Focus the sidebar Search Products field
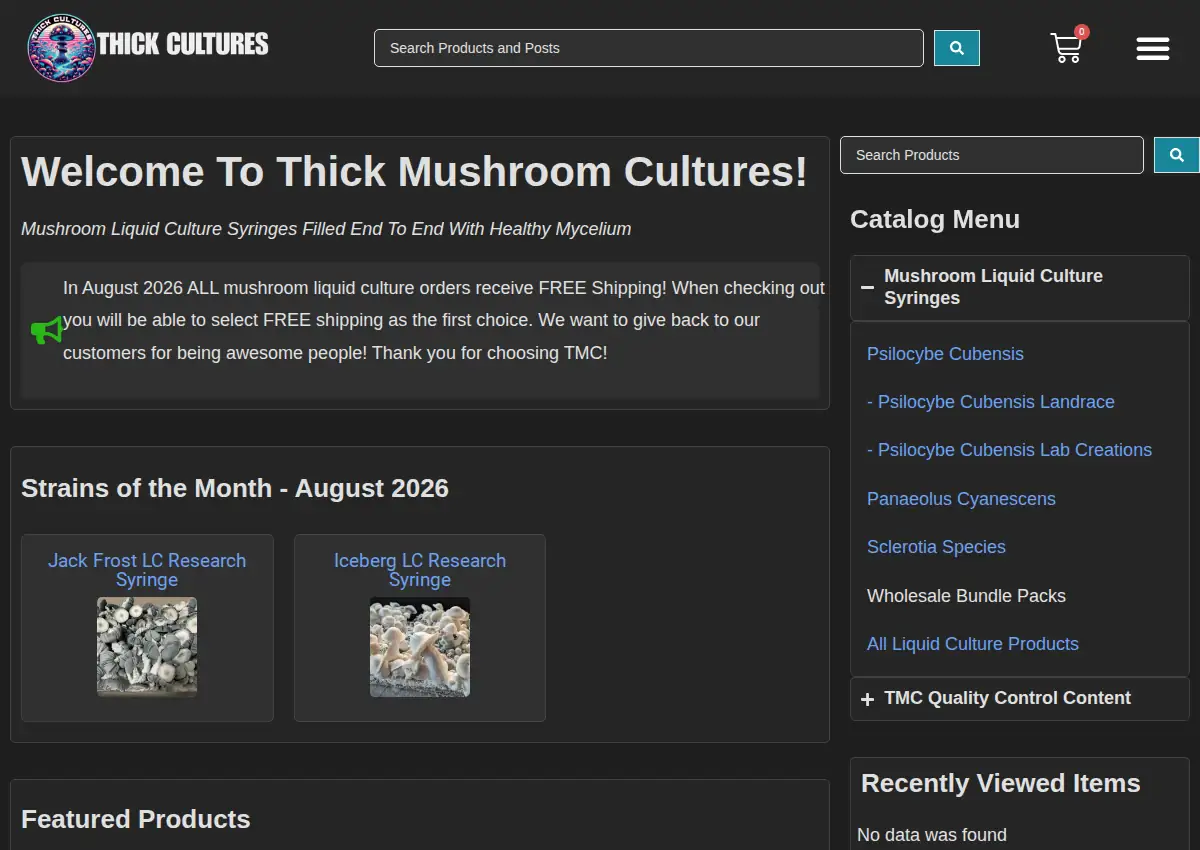 (x=991, y=155)
